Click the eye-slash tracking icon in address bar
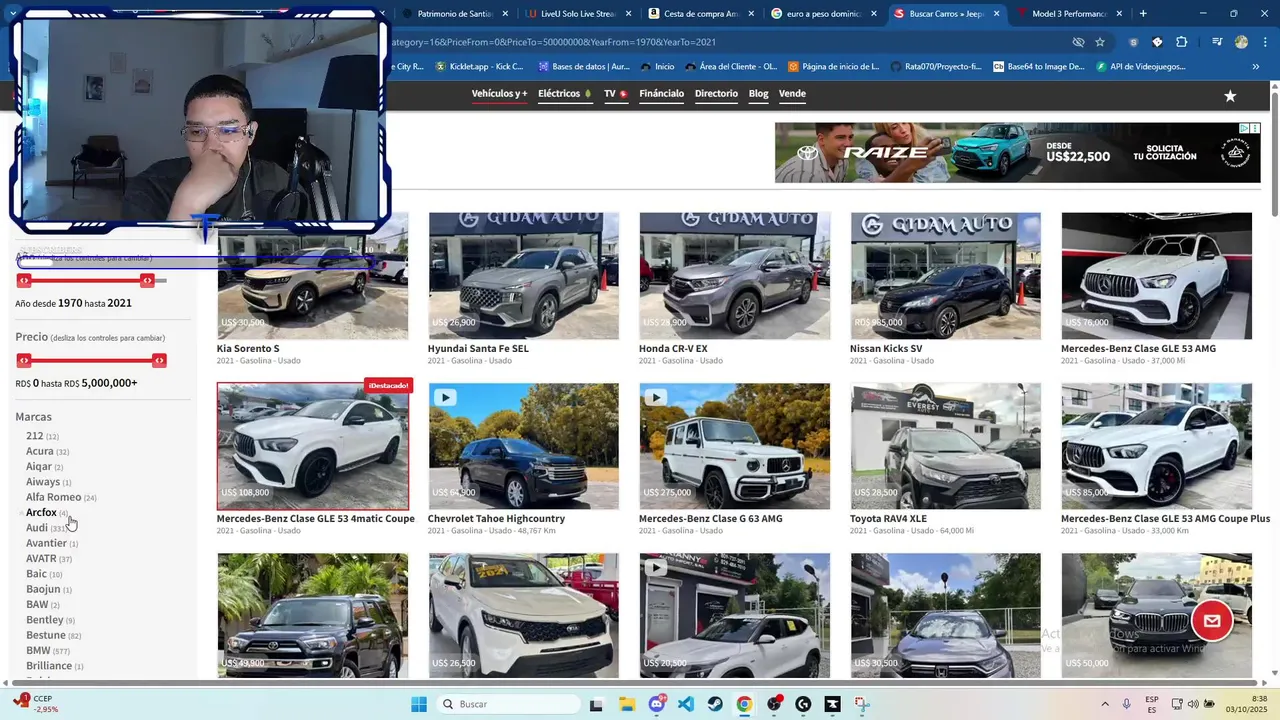This screenshot has width=1280, height=720. (1078, 42)
